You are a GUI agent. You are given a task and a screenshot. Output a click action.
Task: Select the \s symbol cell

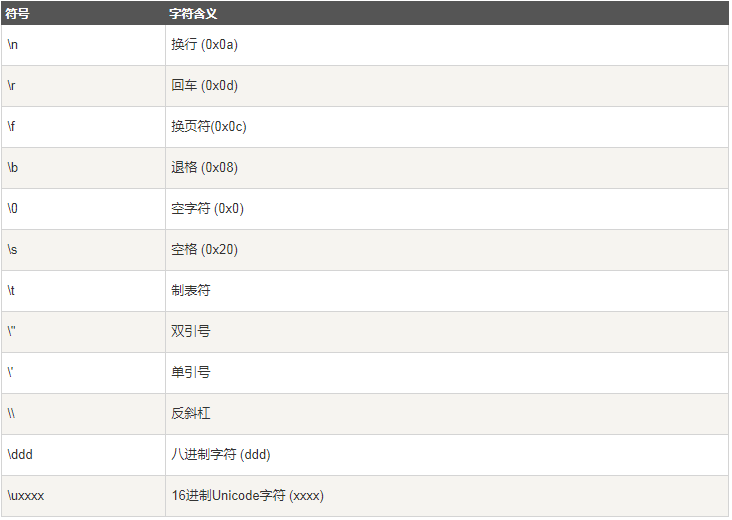coord(84,250)
